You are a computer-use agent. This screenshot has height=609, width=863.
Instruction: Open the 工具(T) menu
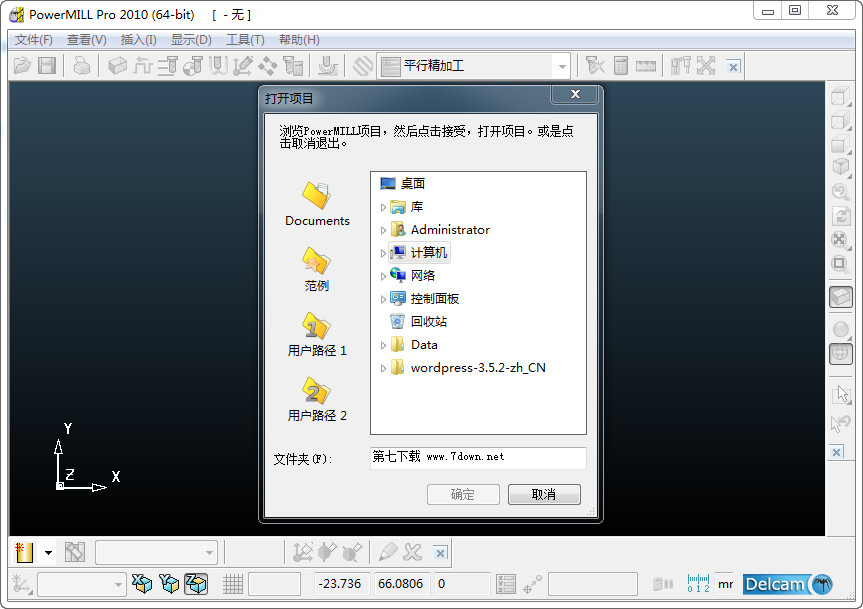point(245,40)
